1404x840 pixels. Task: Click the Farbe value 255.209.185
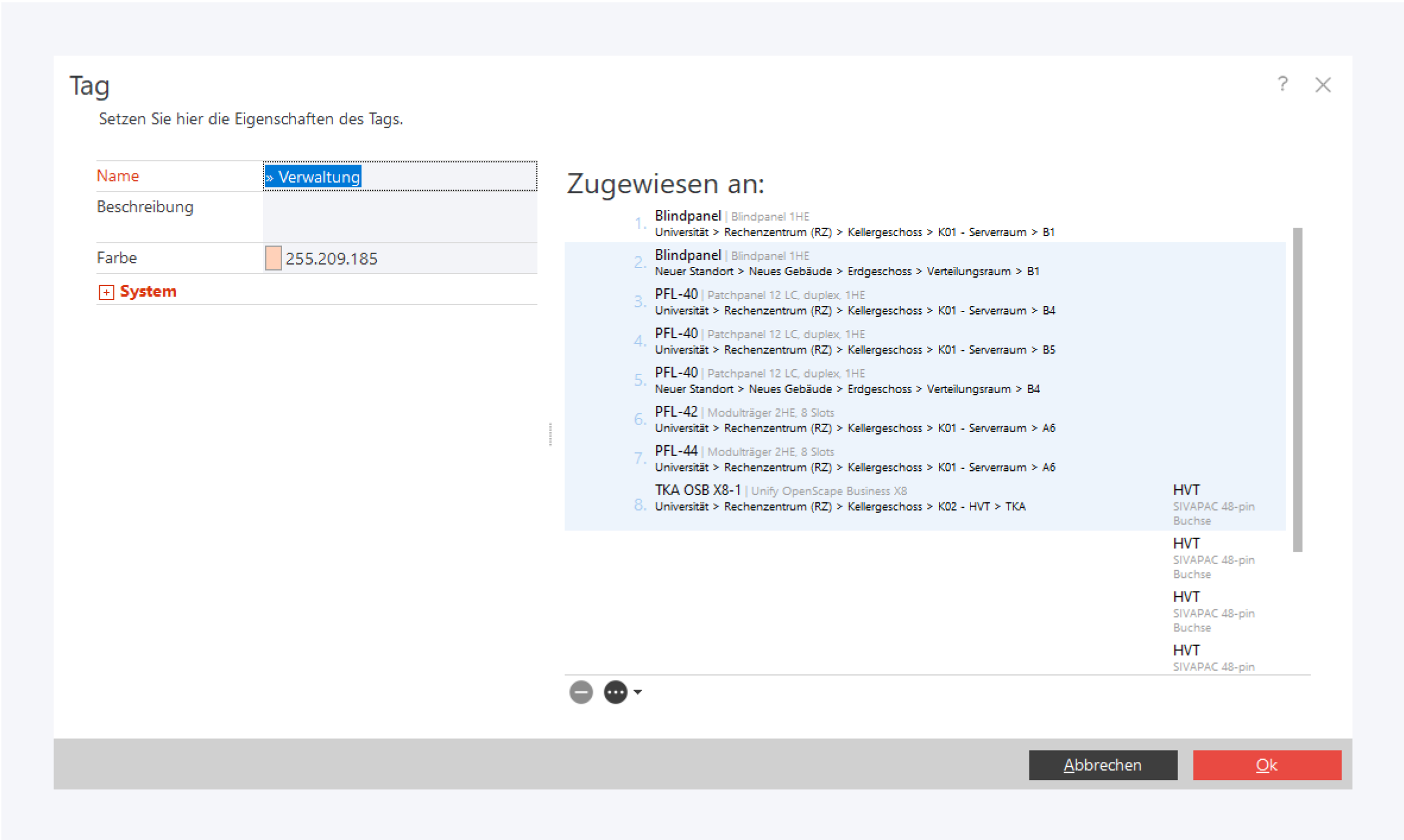coord(332,259)
